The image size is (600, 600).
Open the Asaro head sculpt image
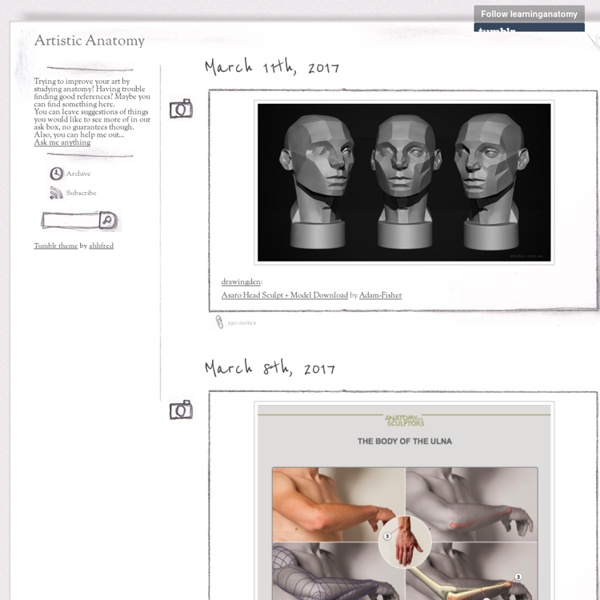(404, 183)
